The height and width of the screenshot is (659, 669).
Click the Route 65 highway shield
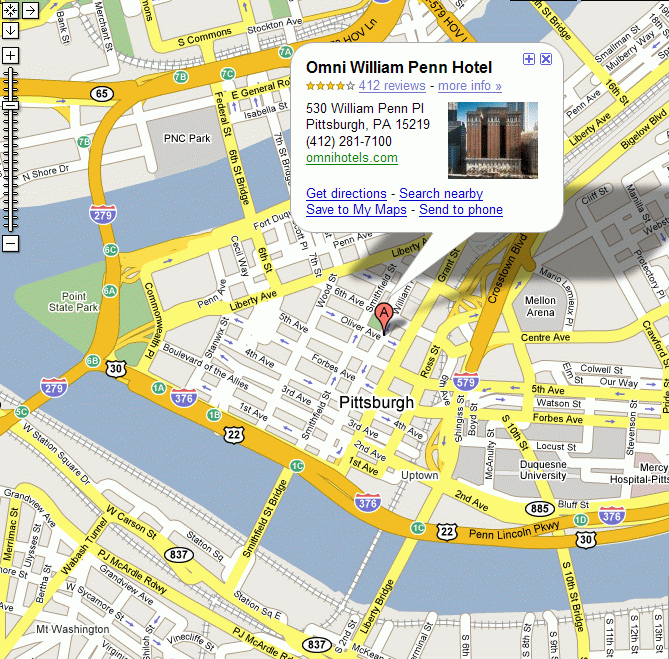102,93
